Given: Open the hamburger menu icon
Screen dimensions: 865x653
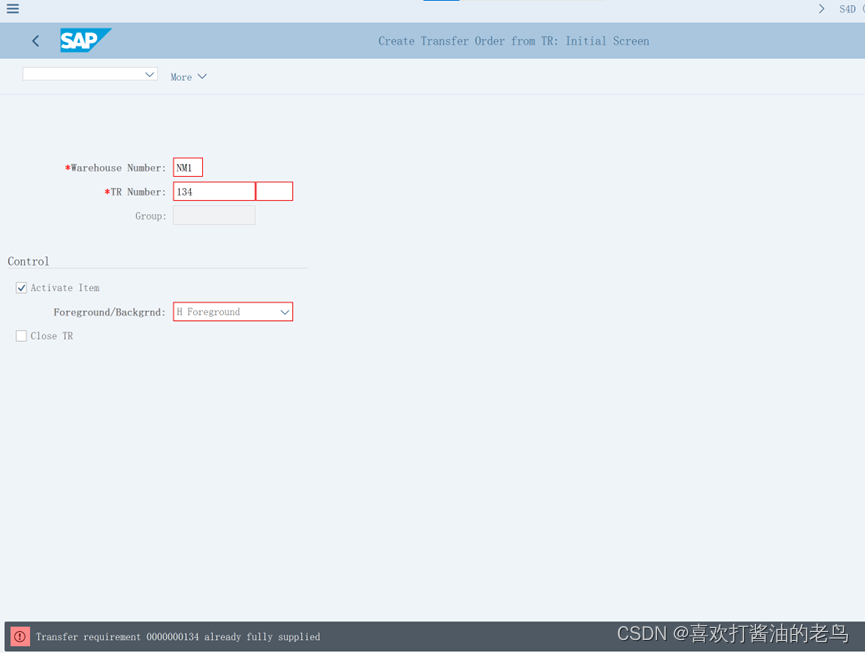Looking at the screenshot, I should 13,8.
